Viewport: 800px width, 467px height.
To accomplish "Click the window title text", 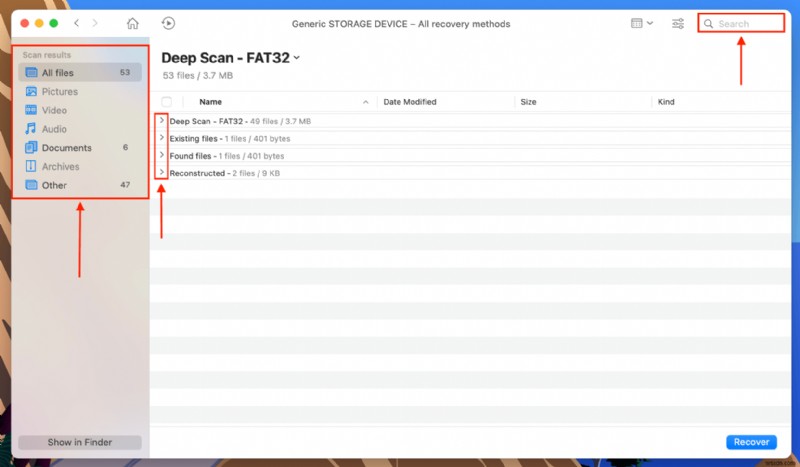I will coord(401,24).
